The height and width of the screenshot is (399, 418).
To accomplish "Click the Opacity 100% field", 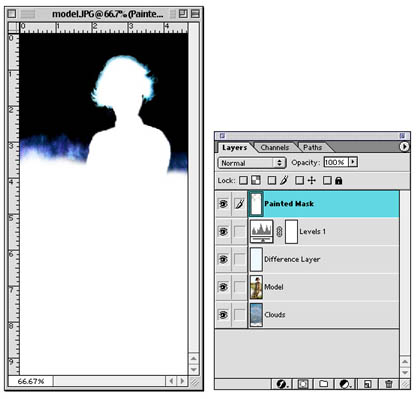I will pos(336,162).
